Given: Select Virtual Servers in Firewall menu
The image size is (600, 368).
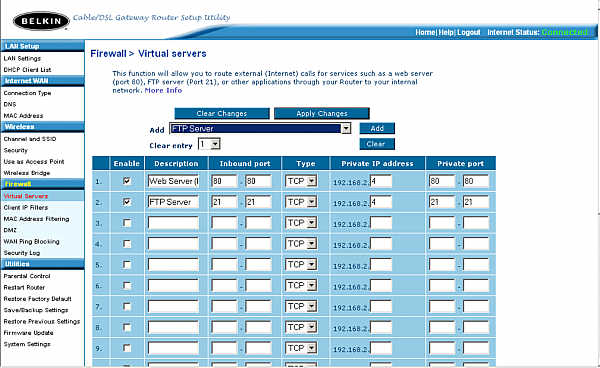Looking at the screenshot, I should click(x=26, y=196).
